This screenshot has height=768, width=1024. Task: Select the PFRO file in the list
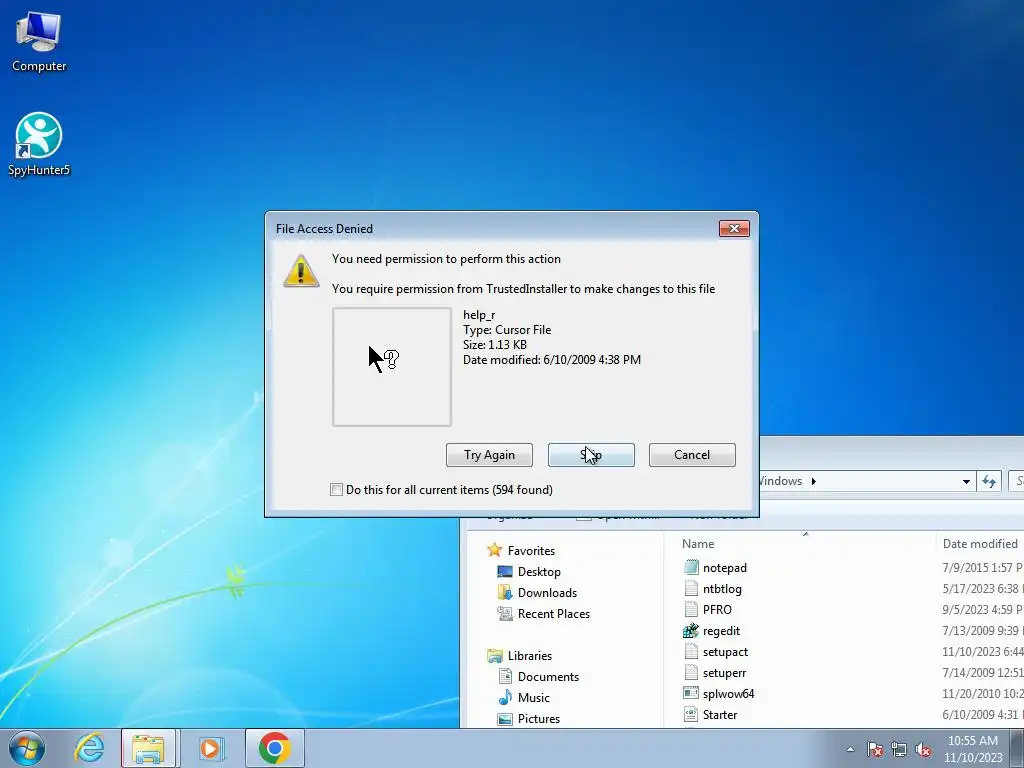[x=717, y=609]
